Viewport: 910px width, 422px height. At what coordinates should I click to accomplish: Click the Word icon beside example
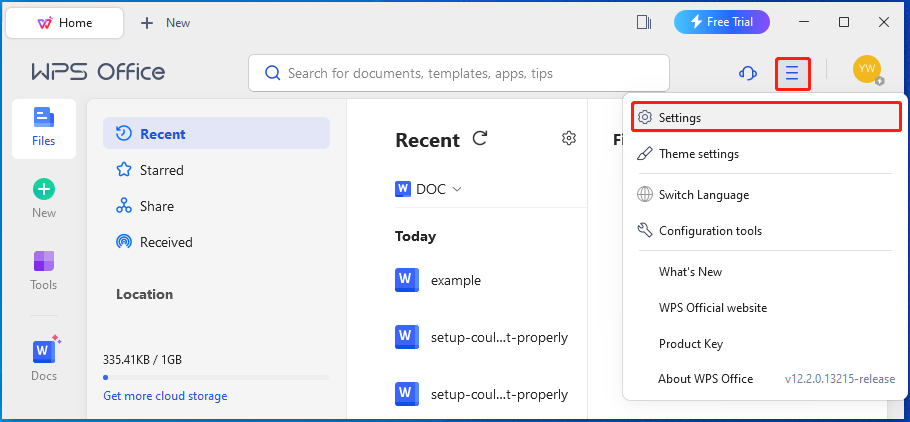click(x=407, y=280)
